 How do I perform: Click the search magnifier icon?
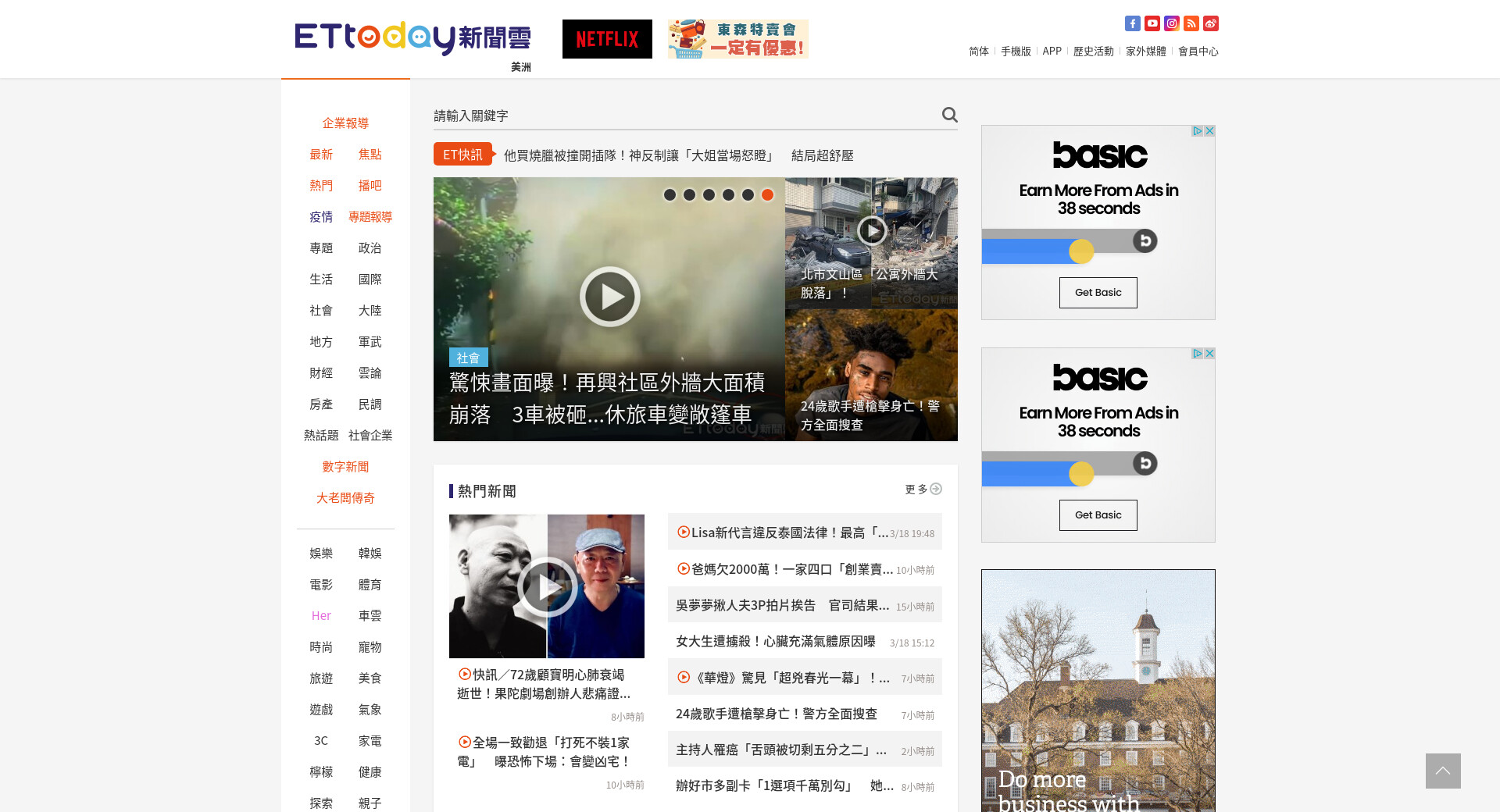tap(949, 115)
